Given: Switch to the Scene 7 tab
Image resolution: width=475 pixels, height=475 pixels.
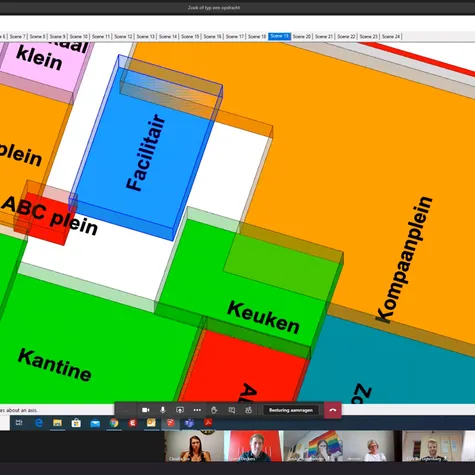Looking at the screenshot, I should (x=18, y=36).
